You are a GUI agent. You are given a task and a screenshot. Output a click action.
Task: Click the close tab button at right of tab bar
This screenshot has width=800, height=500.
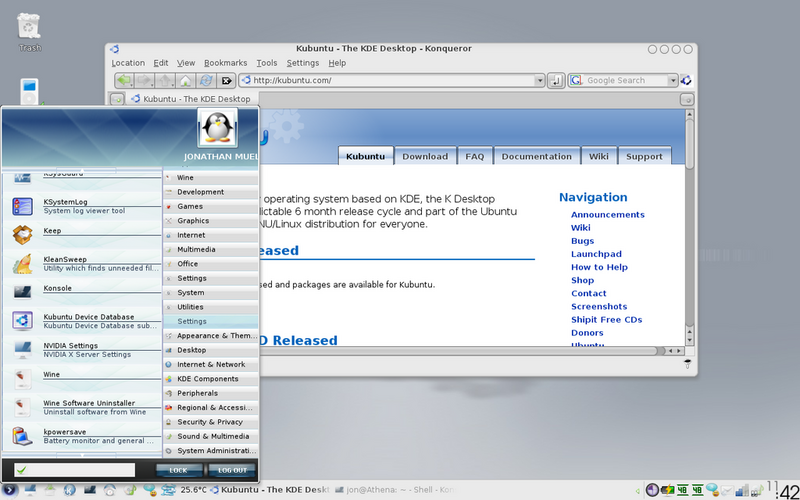(x=687, y=99)
